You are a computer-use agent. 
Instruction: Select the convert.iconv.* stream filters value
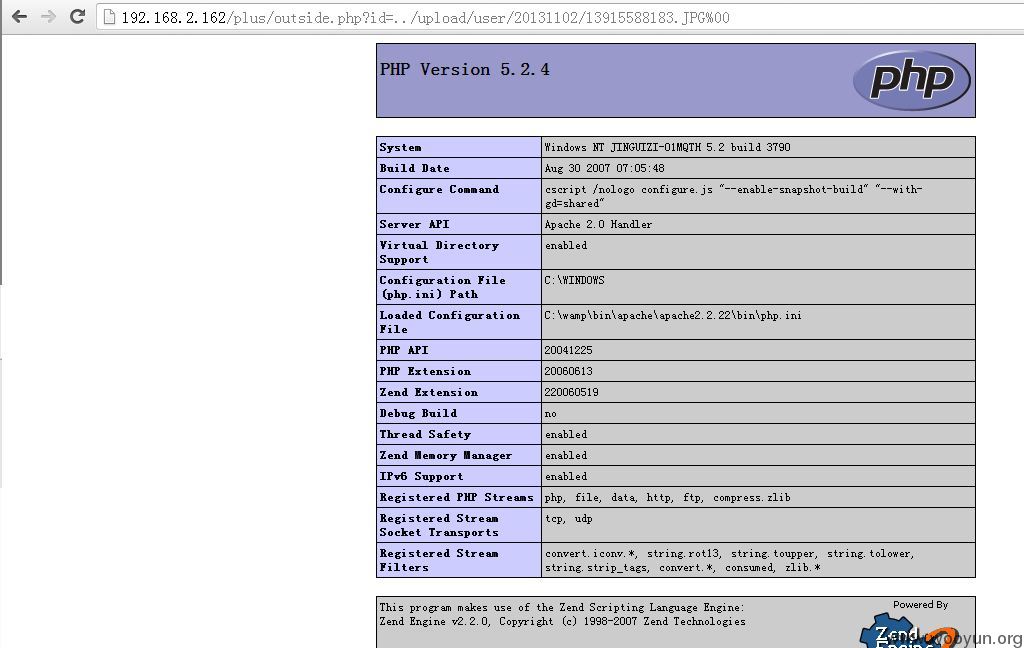tap(730, 560)
